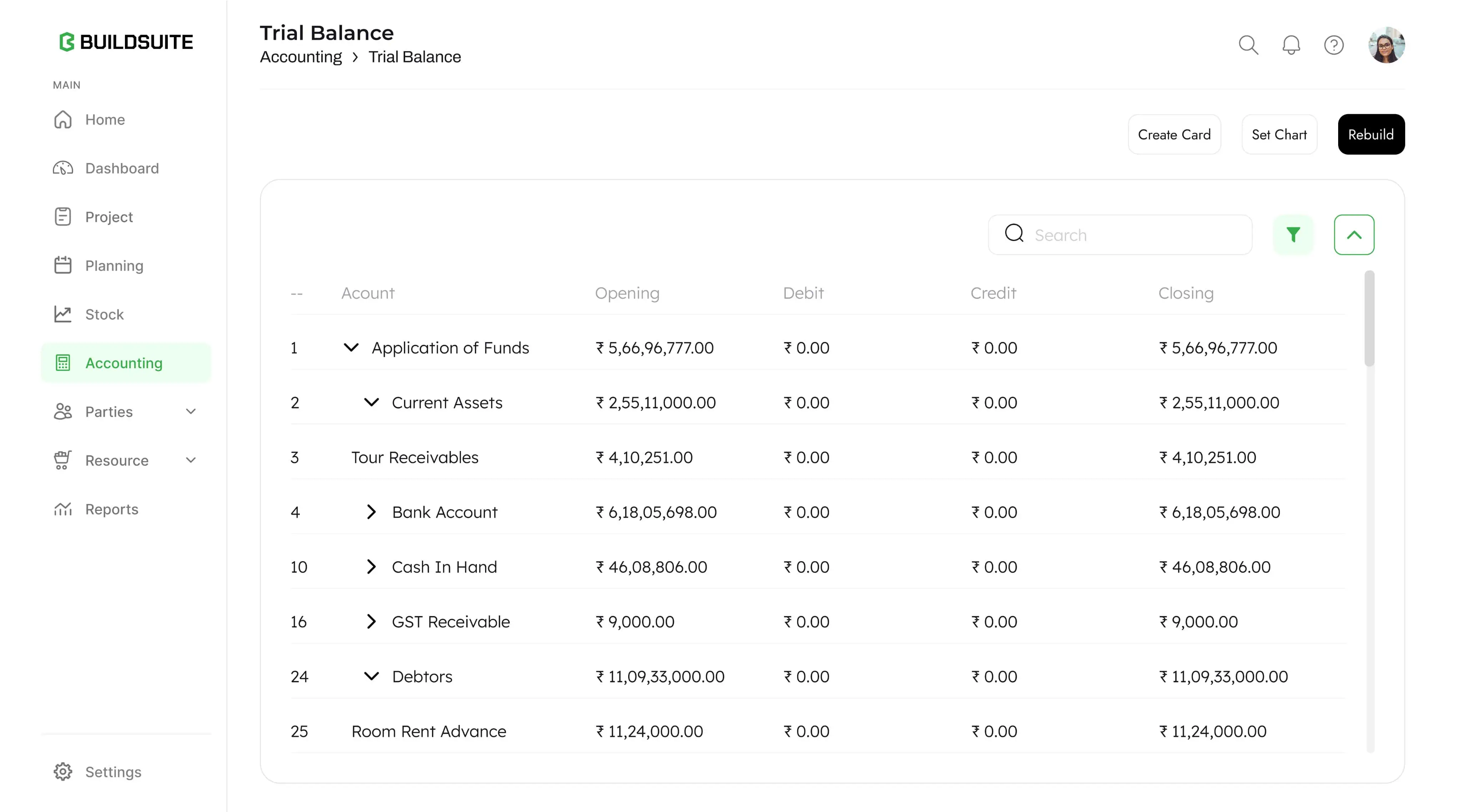This screenshot has height=812, width=1462.
Task: Click the help question mark icon
Action: pyautogui.click(x=1334, y=44)
